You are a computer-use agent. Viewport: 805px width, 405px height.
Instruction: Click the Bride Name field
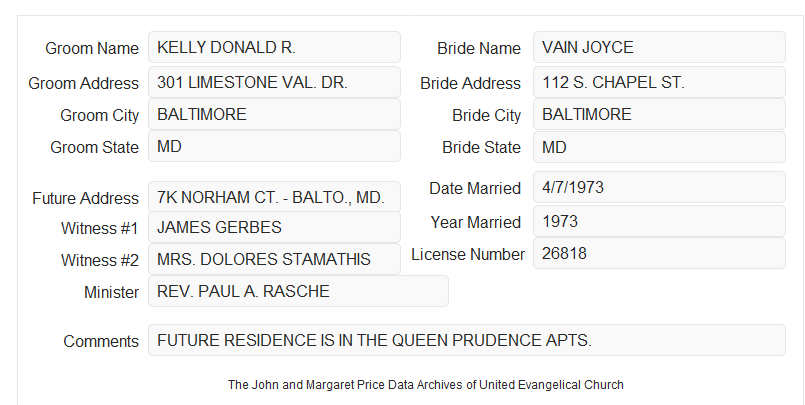[x=659, y=47]
